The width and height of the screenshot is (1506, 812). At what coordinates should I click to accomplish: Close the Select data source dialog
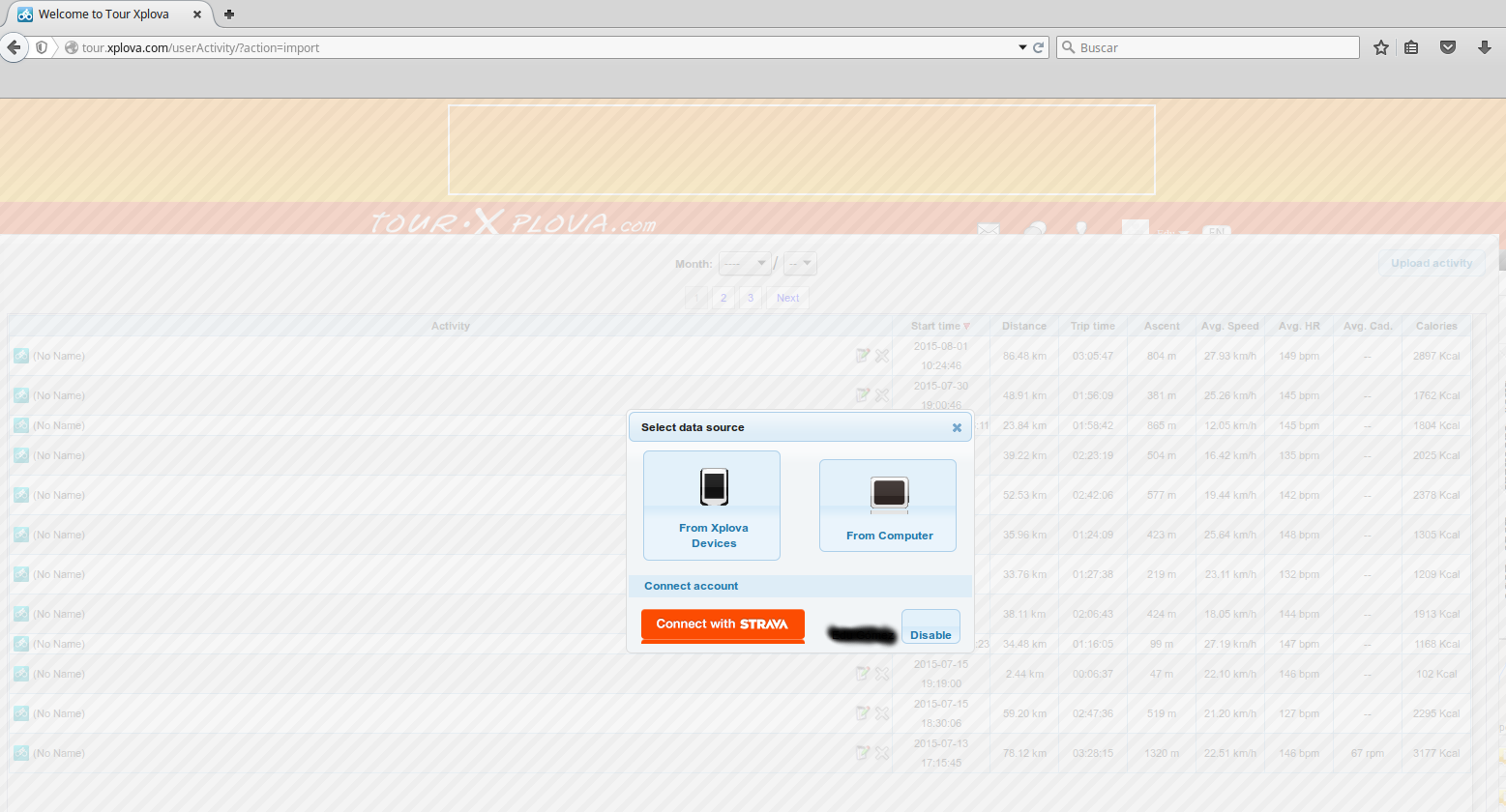[x=957, y=427]
